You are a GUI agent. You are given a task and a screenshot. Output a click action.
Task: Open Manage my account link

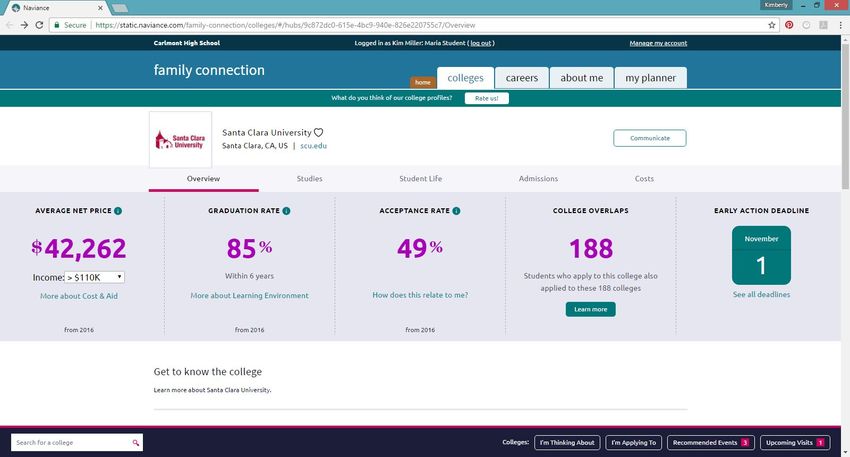[658, 43]
